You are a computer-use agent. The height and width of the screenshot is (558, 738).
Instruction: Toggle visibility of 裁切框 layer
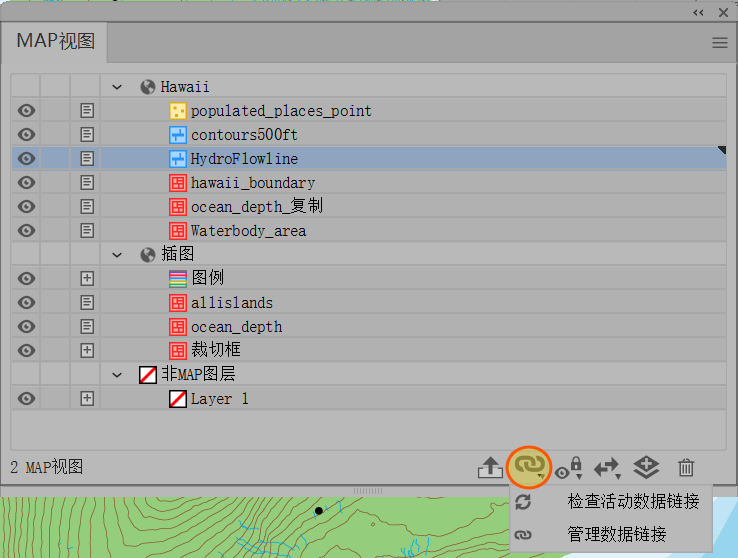26,351
